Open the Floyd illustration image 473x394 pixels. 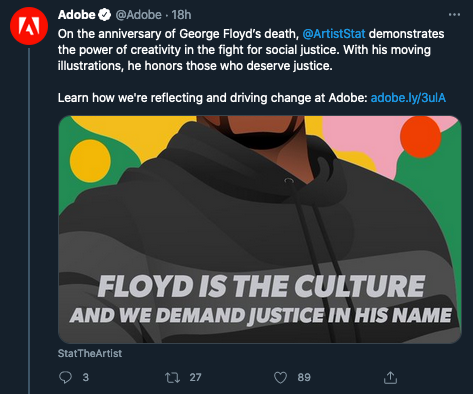[260, 229]
